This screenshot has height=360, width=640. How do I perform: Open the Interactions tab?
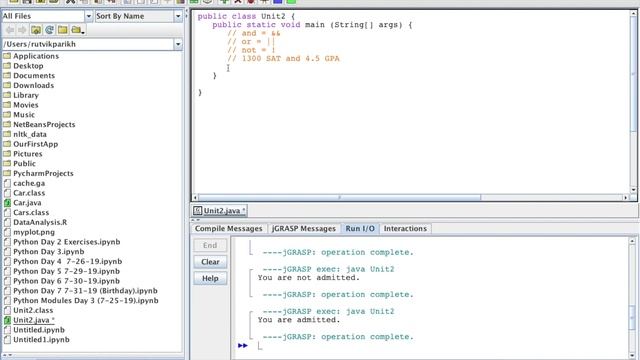click(x=405, y=229)
